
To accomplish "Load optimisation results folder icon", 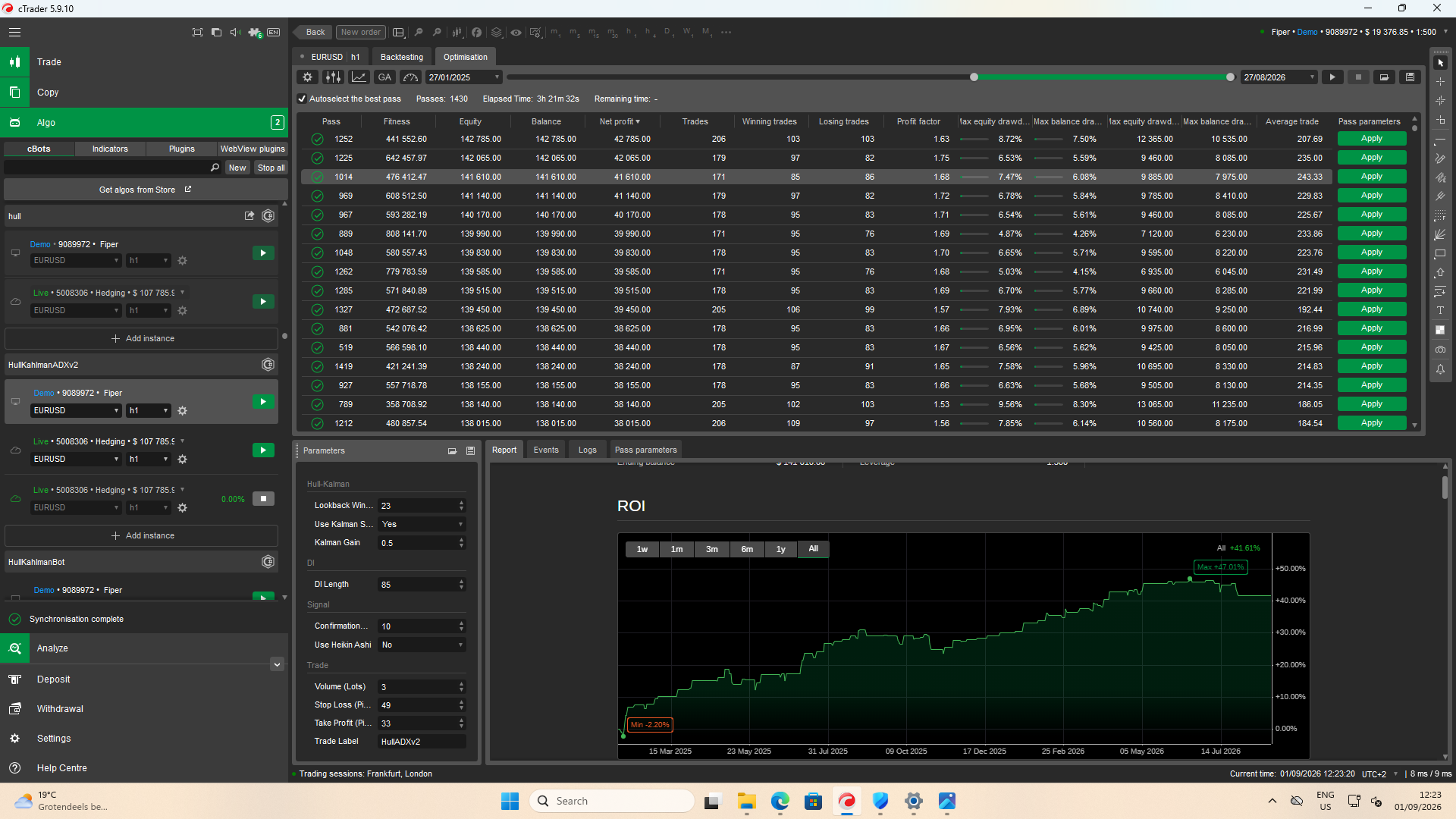I will (1384, 77).
